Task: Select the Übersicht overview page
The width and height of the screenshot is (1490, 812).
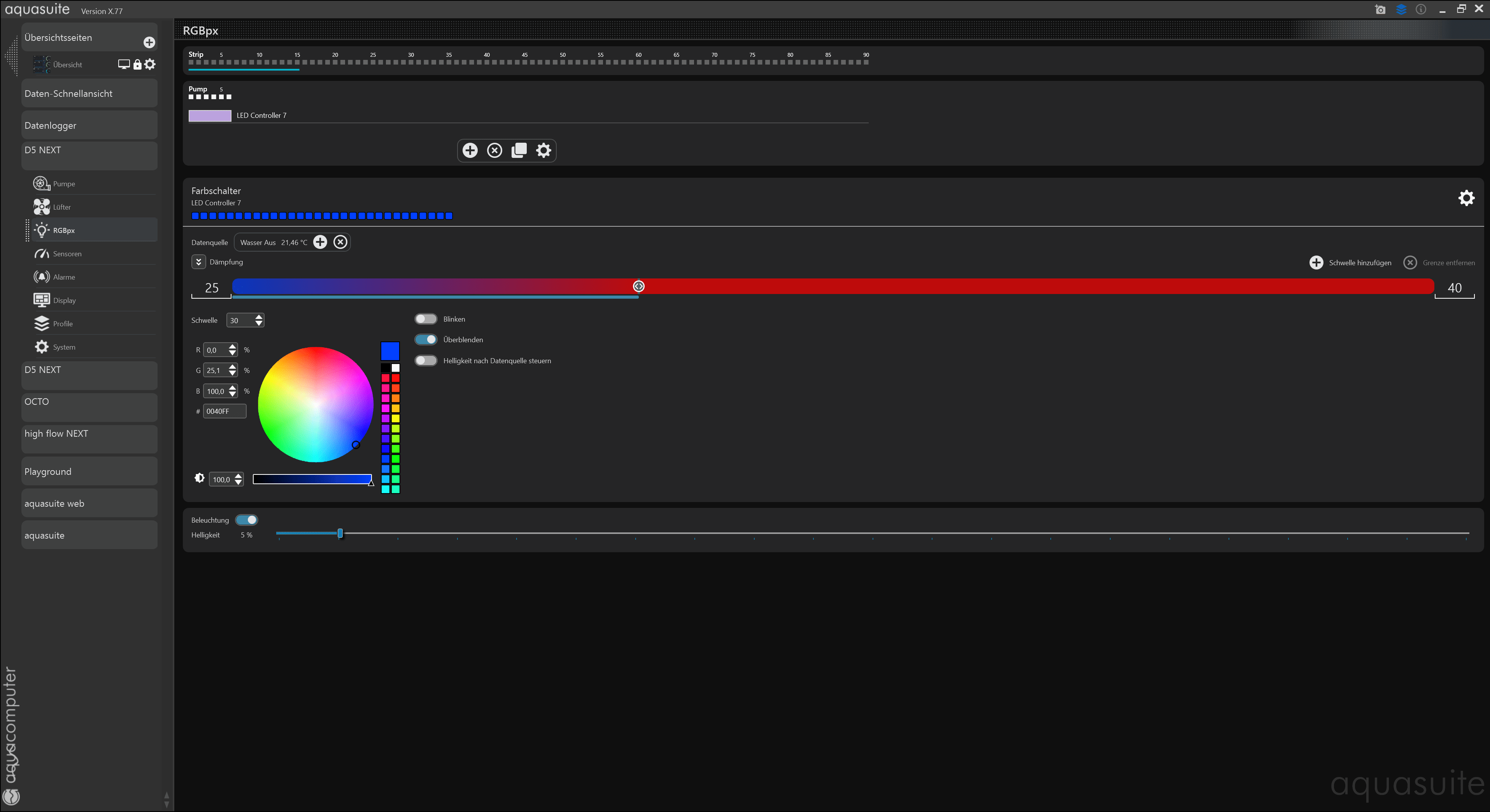Action: 68,64
